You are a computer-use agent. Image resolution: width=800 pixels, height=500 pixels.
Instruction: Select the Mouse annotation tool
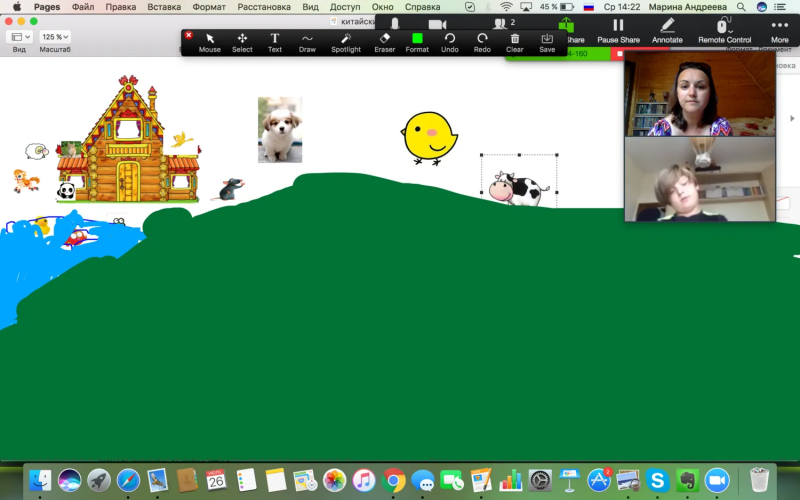pos(210,42)
